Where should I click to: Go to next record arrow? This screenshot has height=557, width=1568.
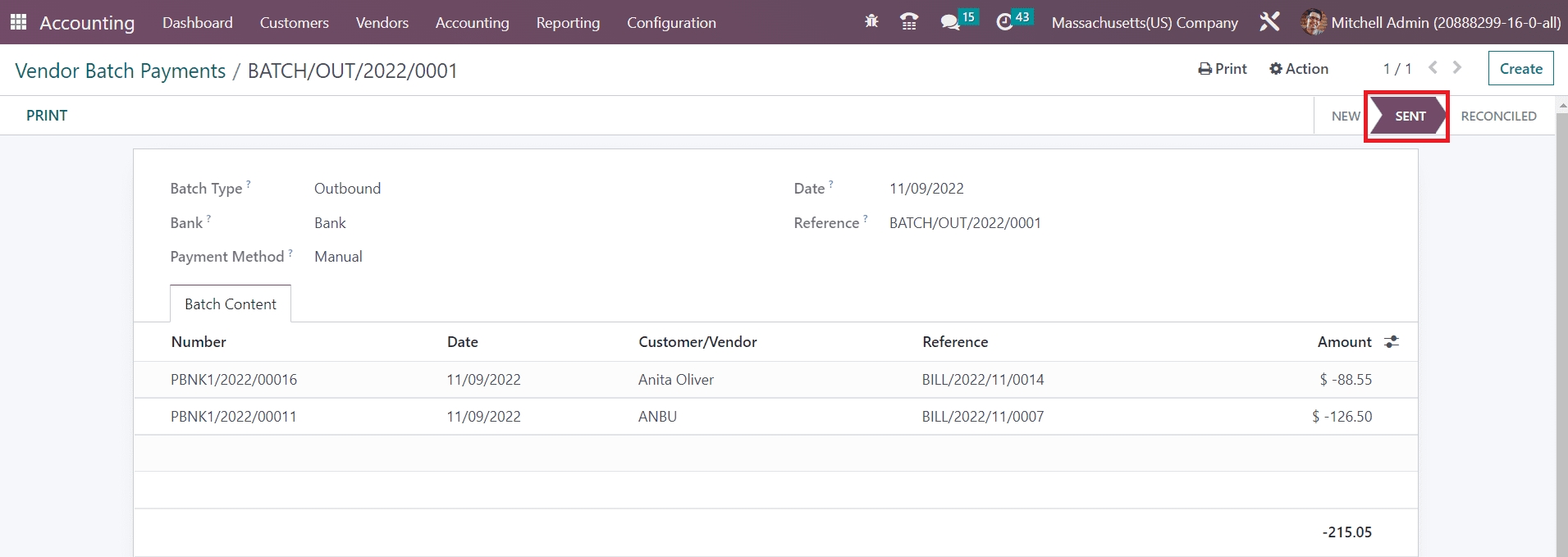1457,68
